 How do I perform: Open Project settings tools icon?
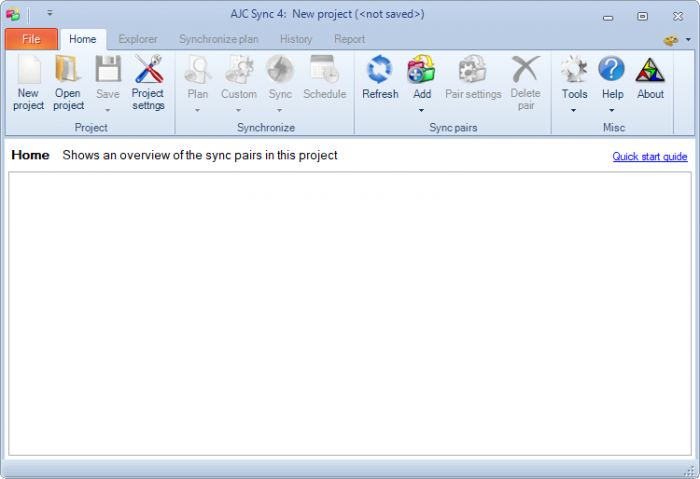(x=149, y=69)
